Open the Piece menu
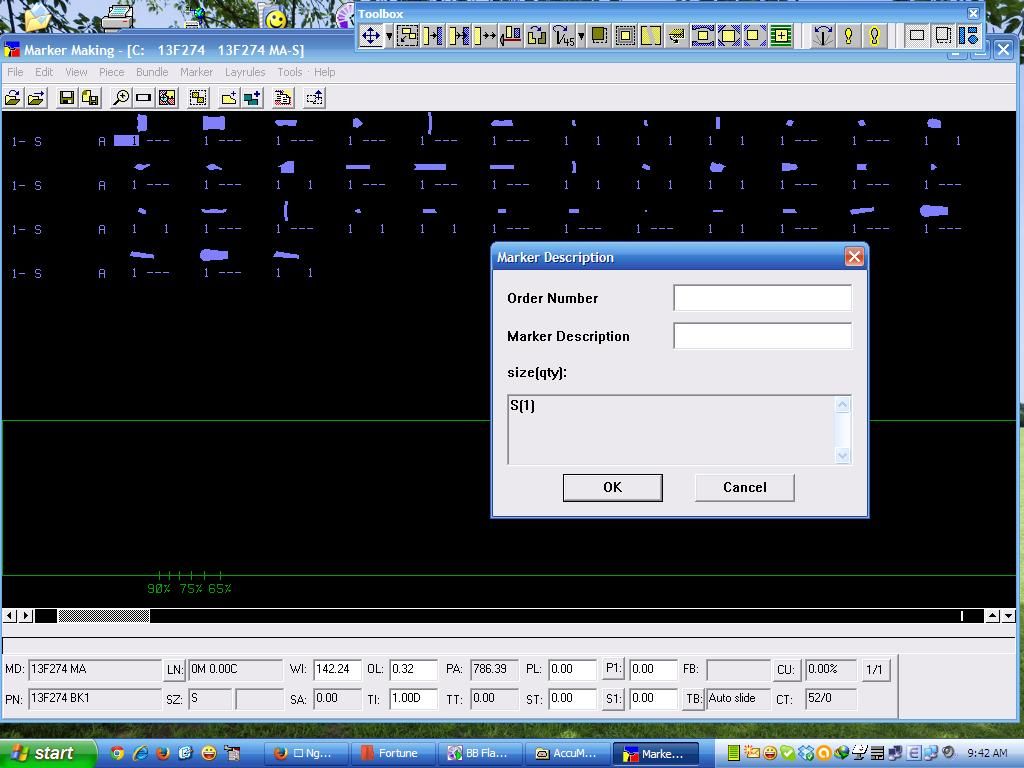The image size is (1024, 768). coord(112,72)
